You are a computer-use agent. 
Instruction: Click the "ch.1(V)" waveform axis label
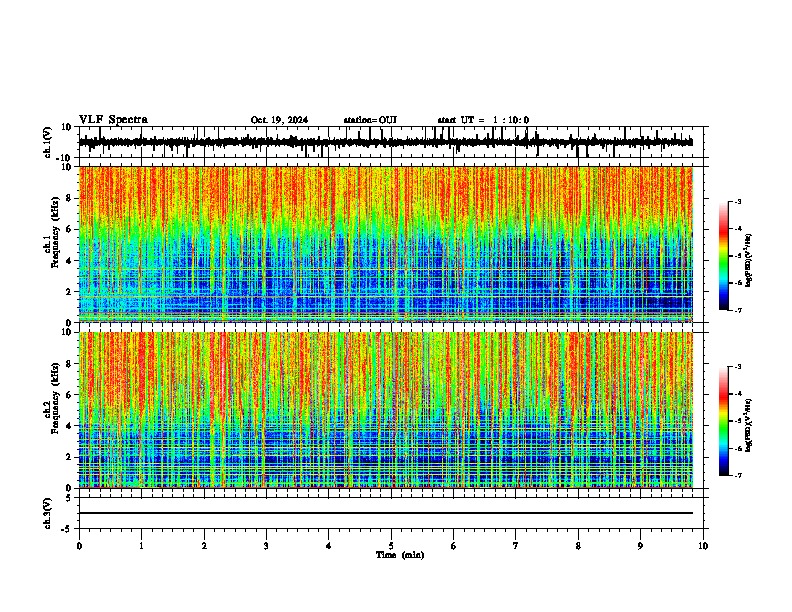tap(48, 142)
